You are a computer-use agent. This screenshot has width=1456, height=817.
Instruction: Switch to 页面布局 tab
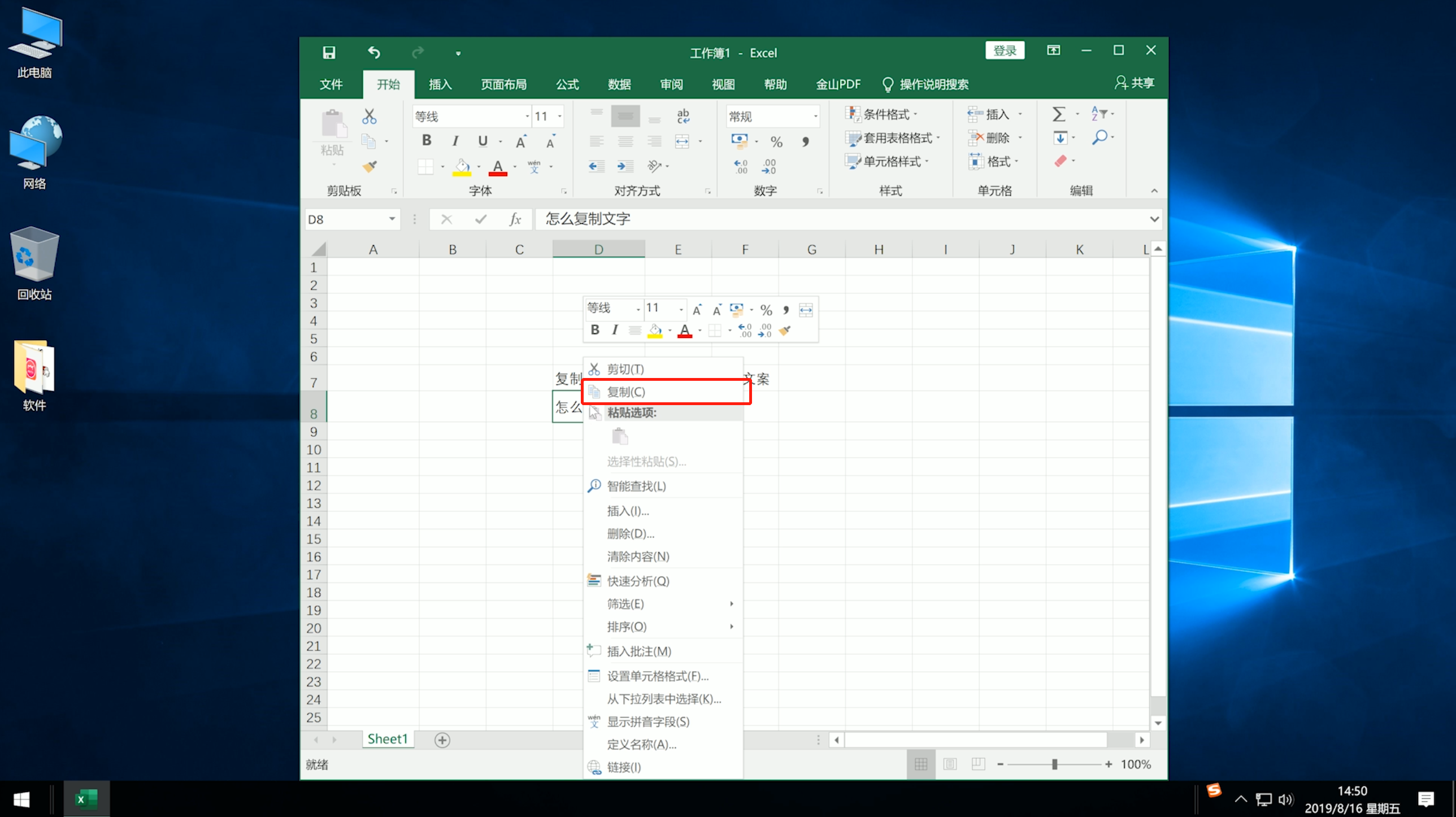click(503, 85)
